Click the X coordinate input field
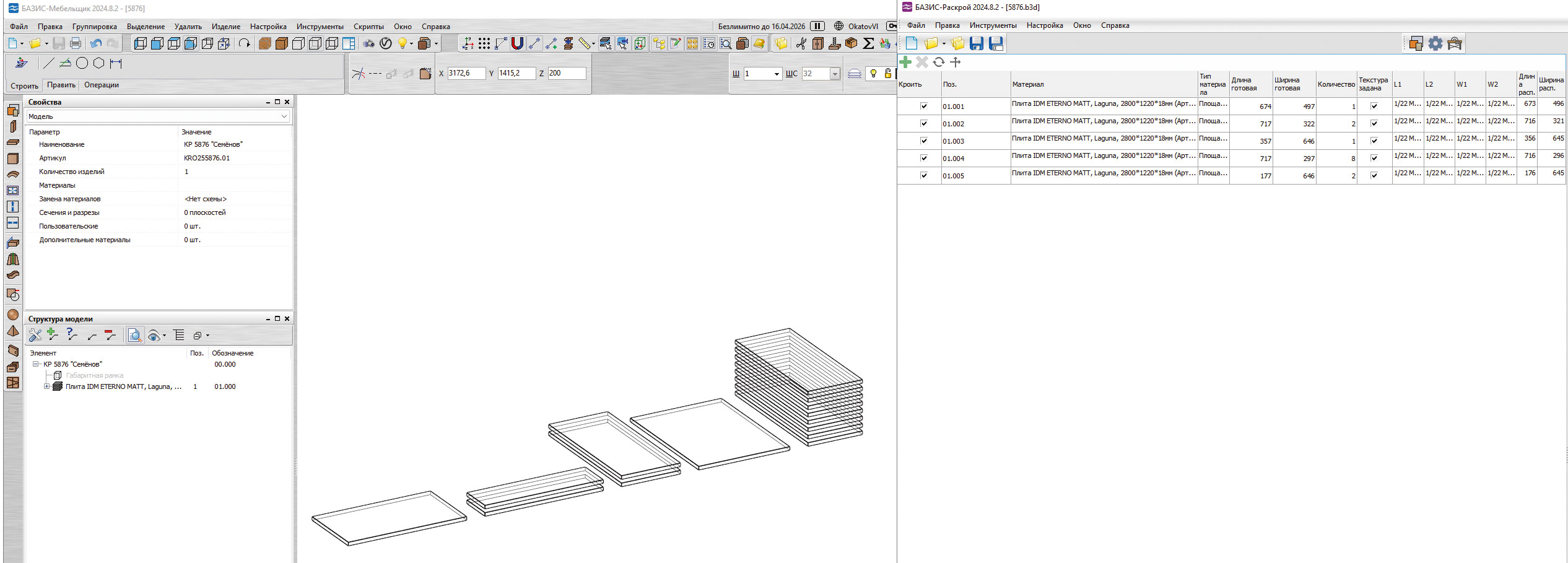 (x=466, y=73)
